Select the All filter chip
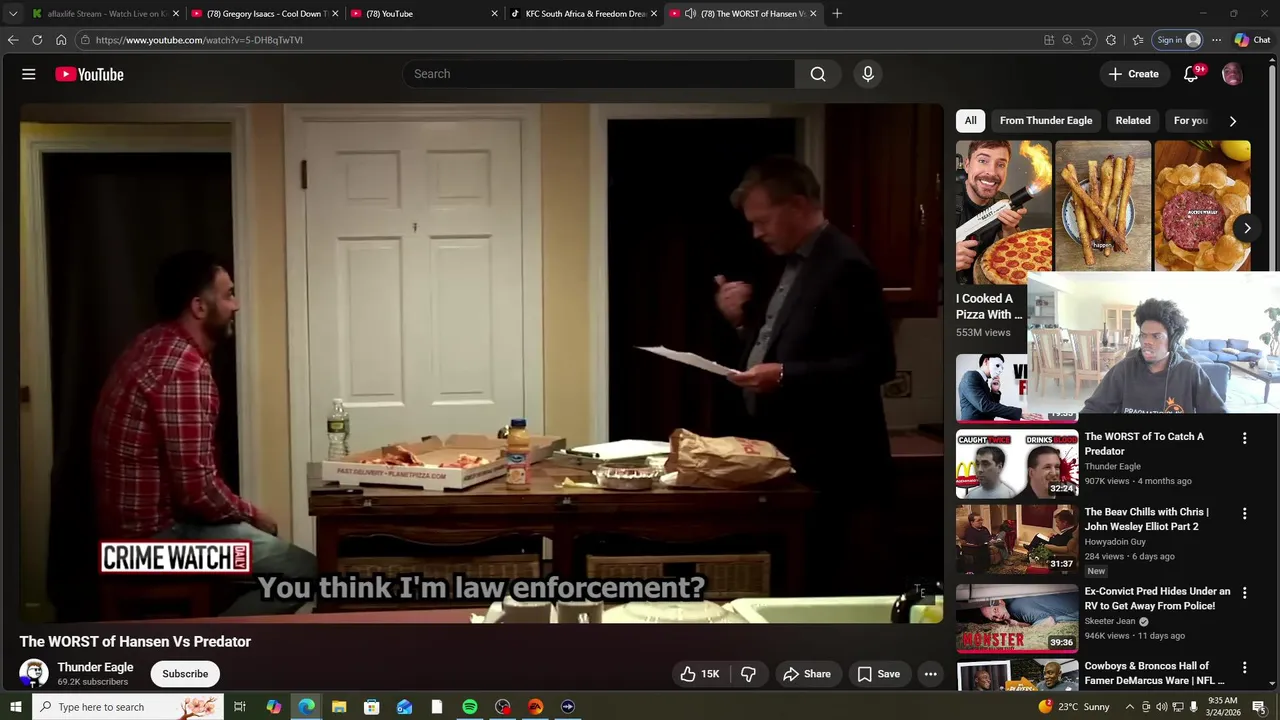The image size is (1280, 720). (x=970, y=120)
